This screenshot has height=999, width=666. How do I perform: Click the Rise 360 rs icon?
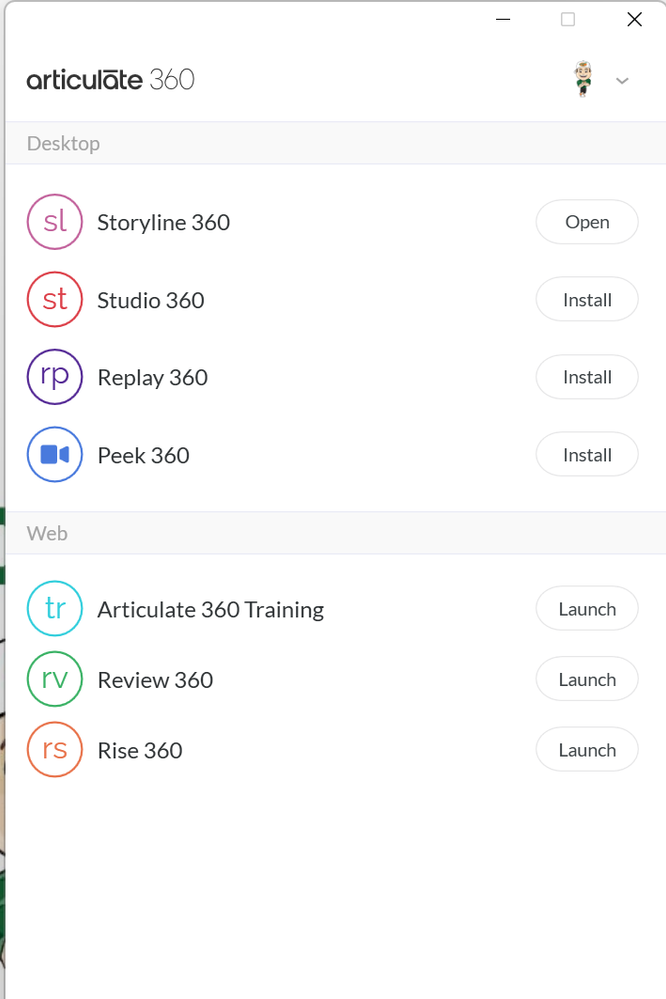tap(55, 750)
